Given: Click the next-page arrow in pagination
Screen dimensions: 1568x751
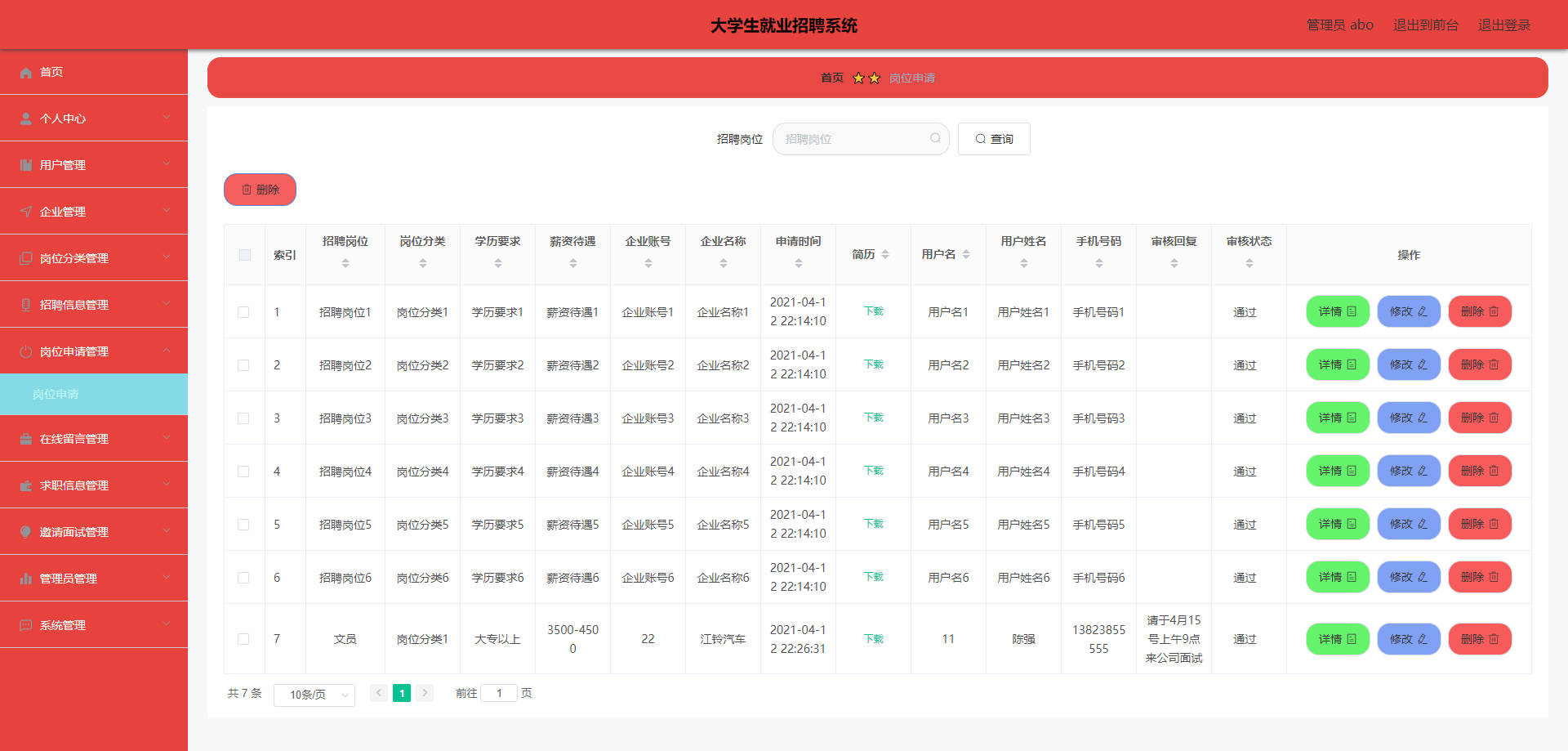Looking at the screenshot, I should tap(425, 693).
